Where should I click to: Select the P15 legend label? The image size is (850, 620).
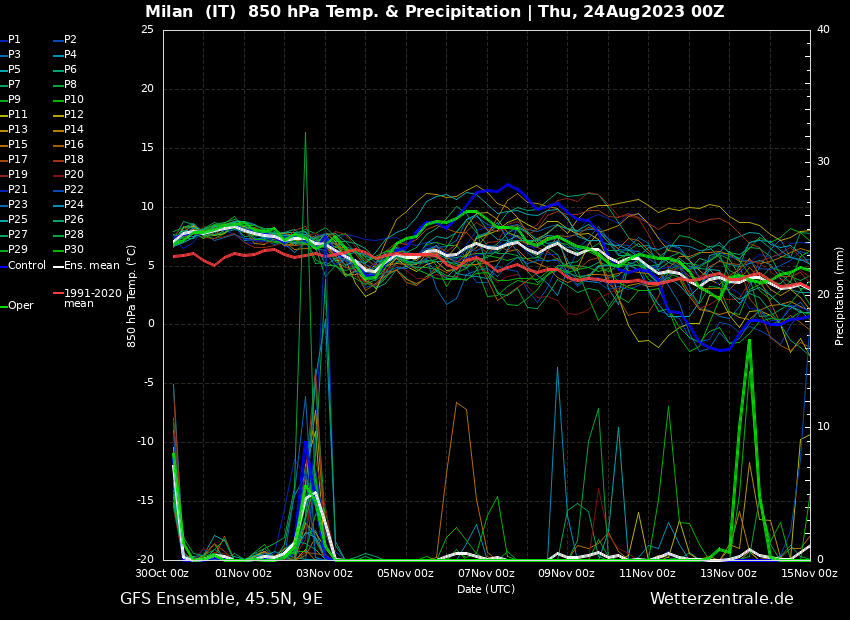(18, 145)
